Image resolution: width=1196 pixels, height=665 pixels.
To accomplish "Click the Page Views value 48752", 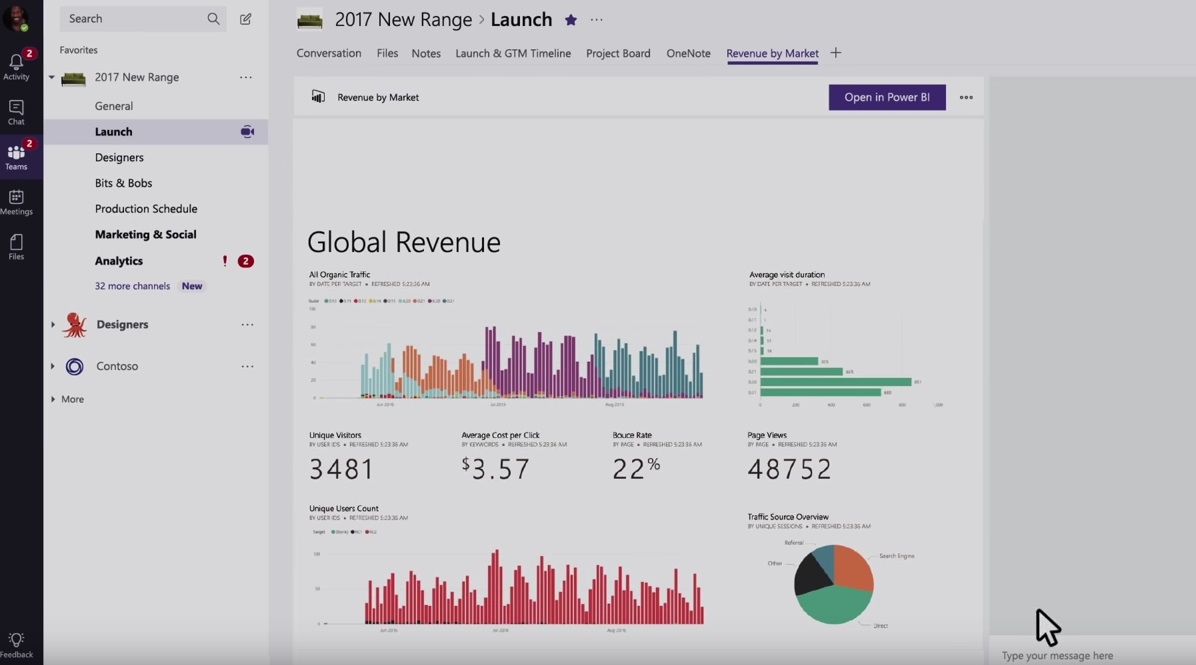I will coord(789,468).
